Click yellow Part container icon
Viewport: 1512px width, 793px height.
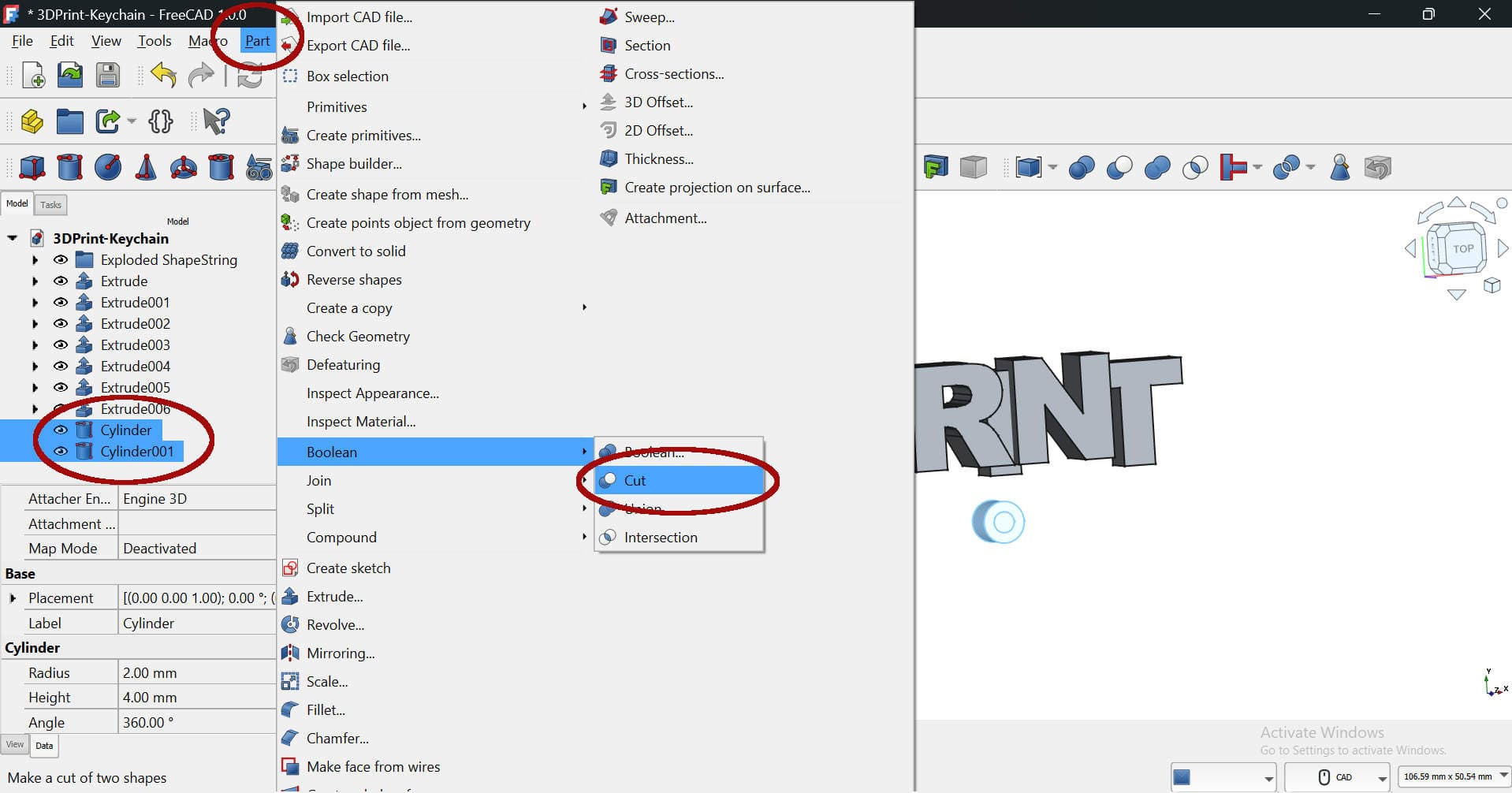[32, 121]
